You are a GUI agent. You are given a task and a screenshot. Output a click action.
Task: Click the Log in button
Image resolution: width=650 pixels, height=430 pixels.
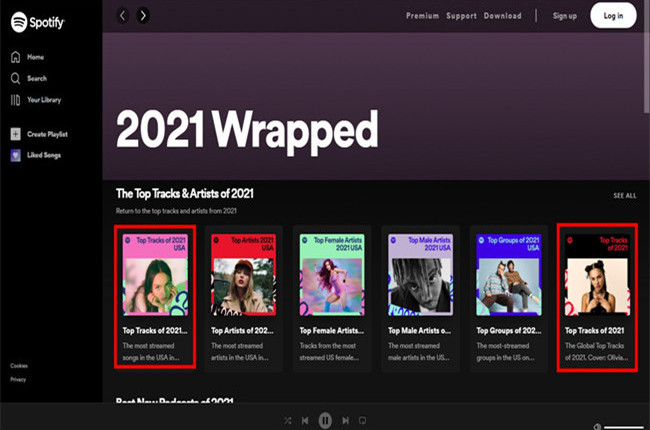click(x=613, y=16)
